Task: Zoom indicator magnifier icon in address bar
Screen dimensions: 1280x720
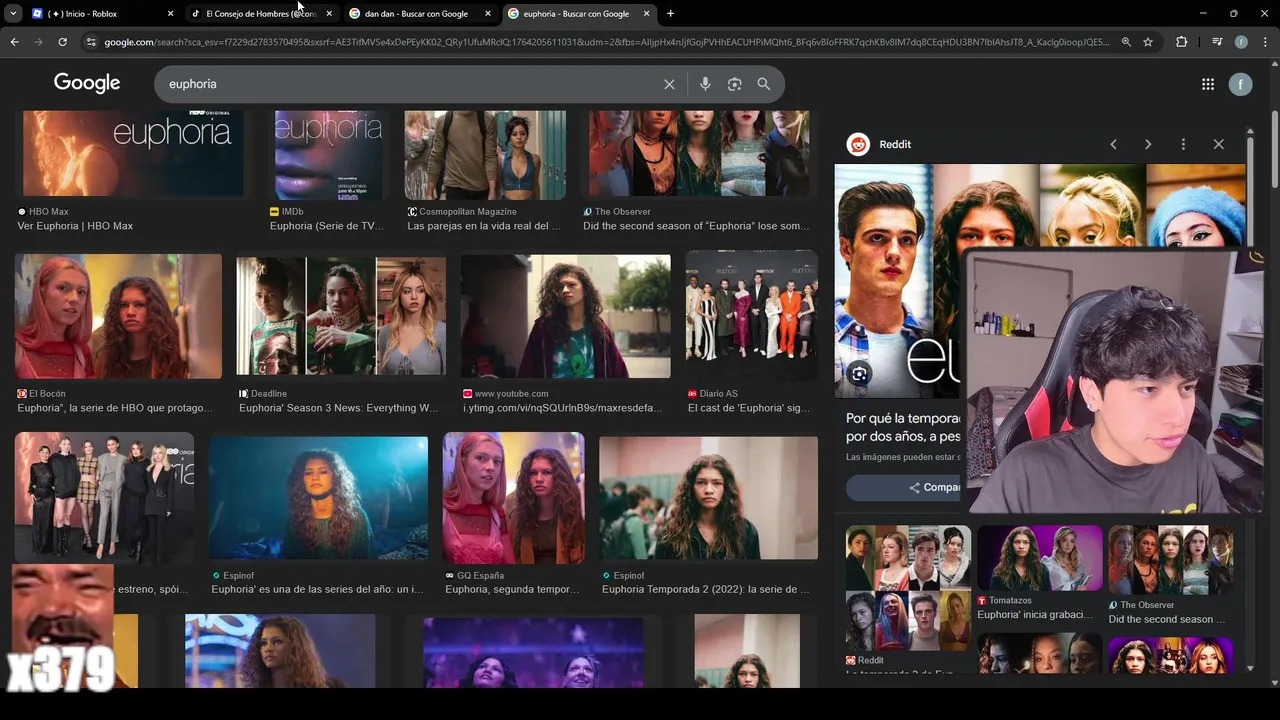Action: point(1126,42)
